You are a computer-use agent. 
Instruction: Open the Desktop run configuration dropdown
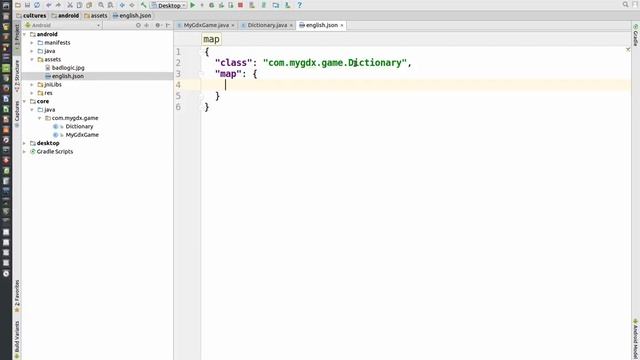(169, 5)
